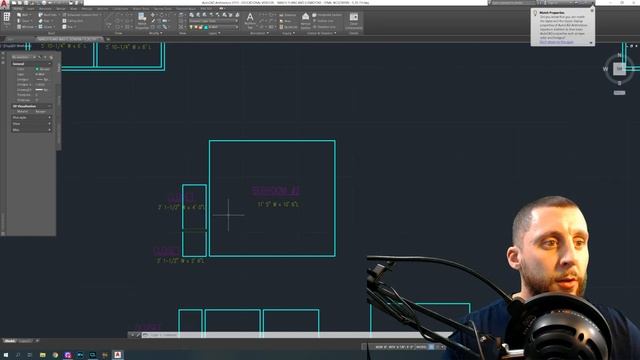Select the Area inquiry tool

click(x=286, y=21)
